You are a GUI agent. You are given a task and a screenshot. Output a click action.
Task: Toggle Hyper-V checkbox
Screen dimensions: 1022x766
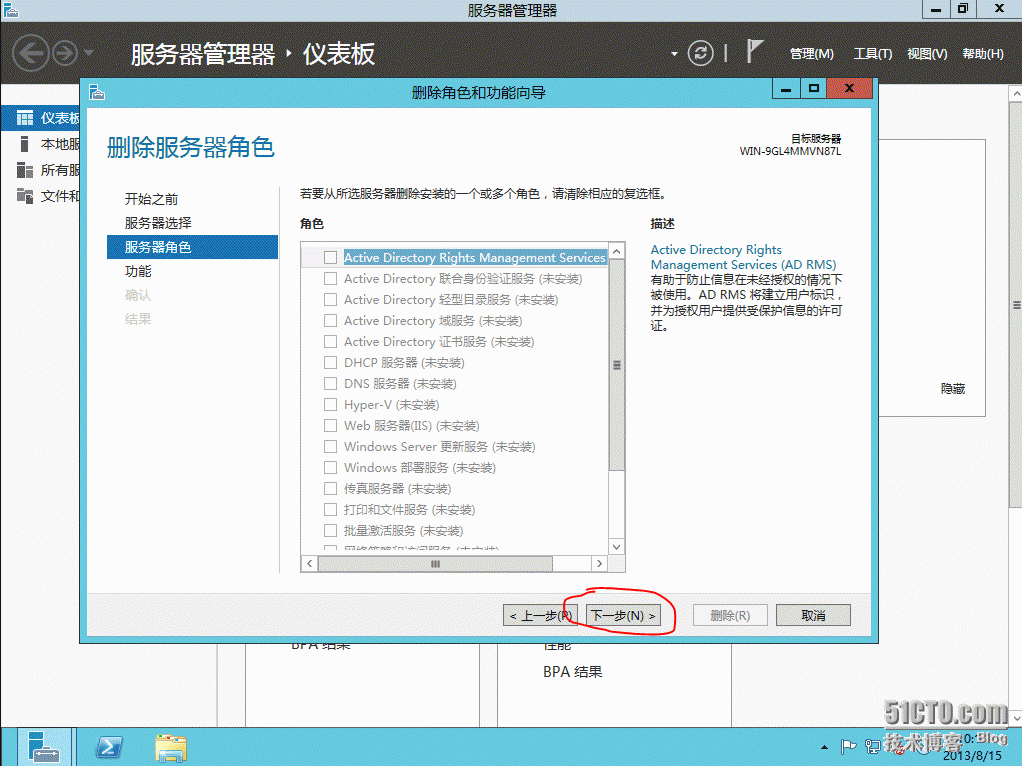coord(330,405)
